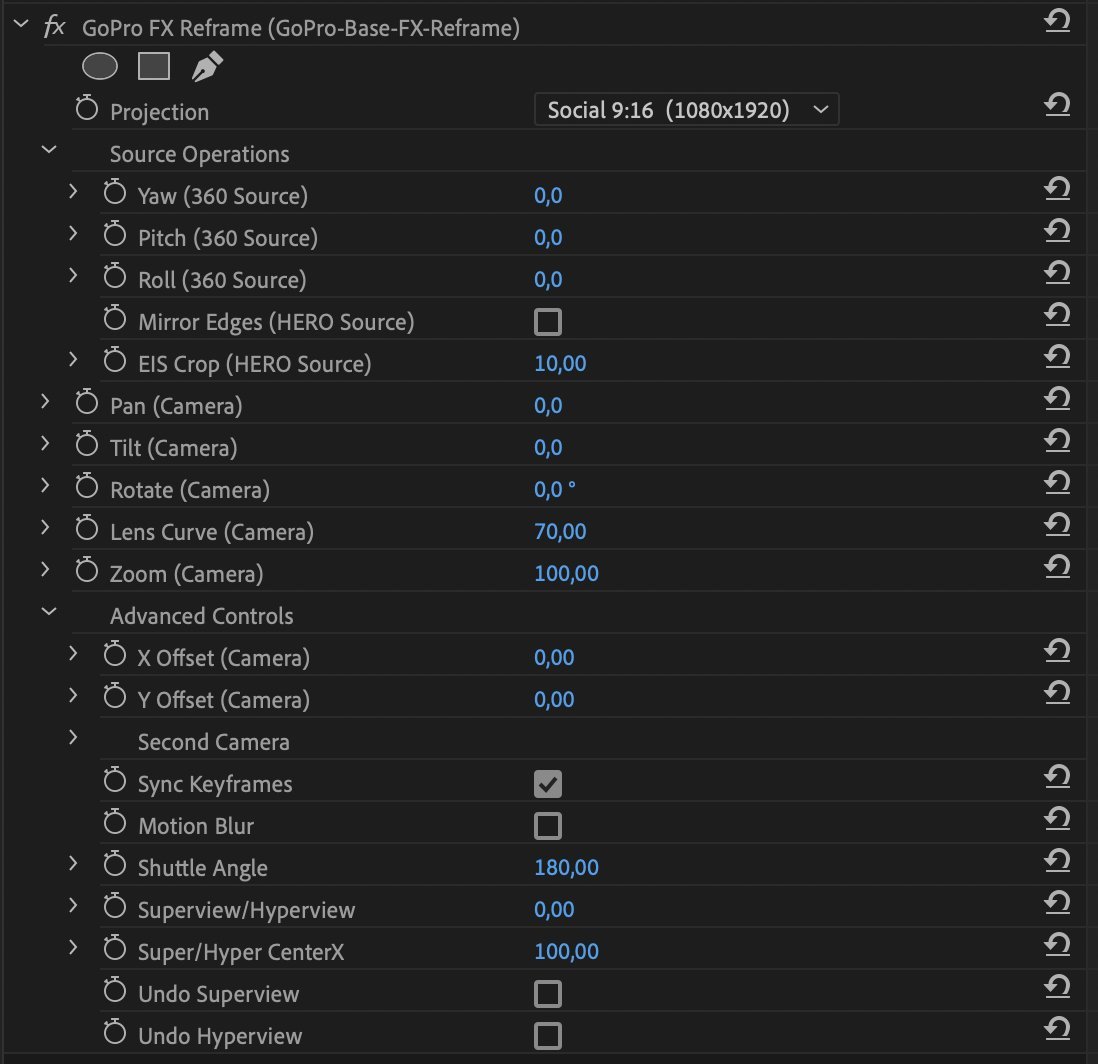This screenshot has width=1098, height=1064.
Task: Toggle the fx icon for GoPro FX Reframe
Action: tap(54, 27)
